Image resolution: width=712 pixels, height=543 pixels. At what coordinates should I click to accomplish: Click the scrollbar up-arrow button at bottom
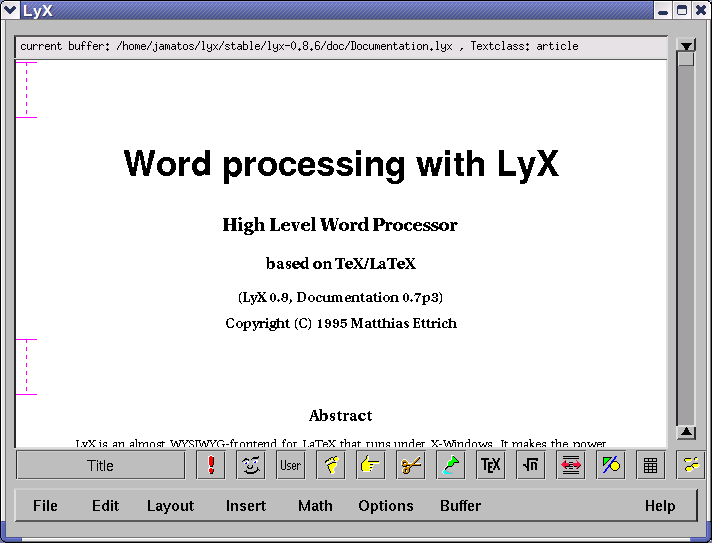click(x=686, y=432)
